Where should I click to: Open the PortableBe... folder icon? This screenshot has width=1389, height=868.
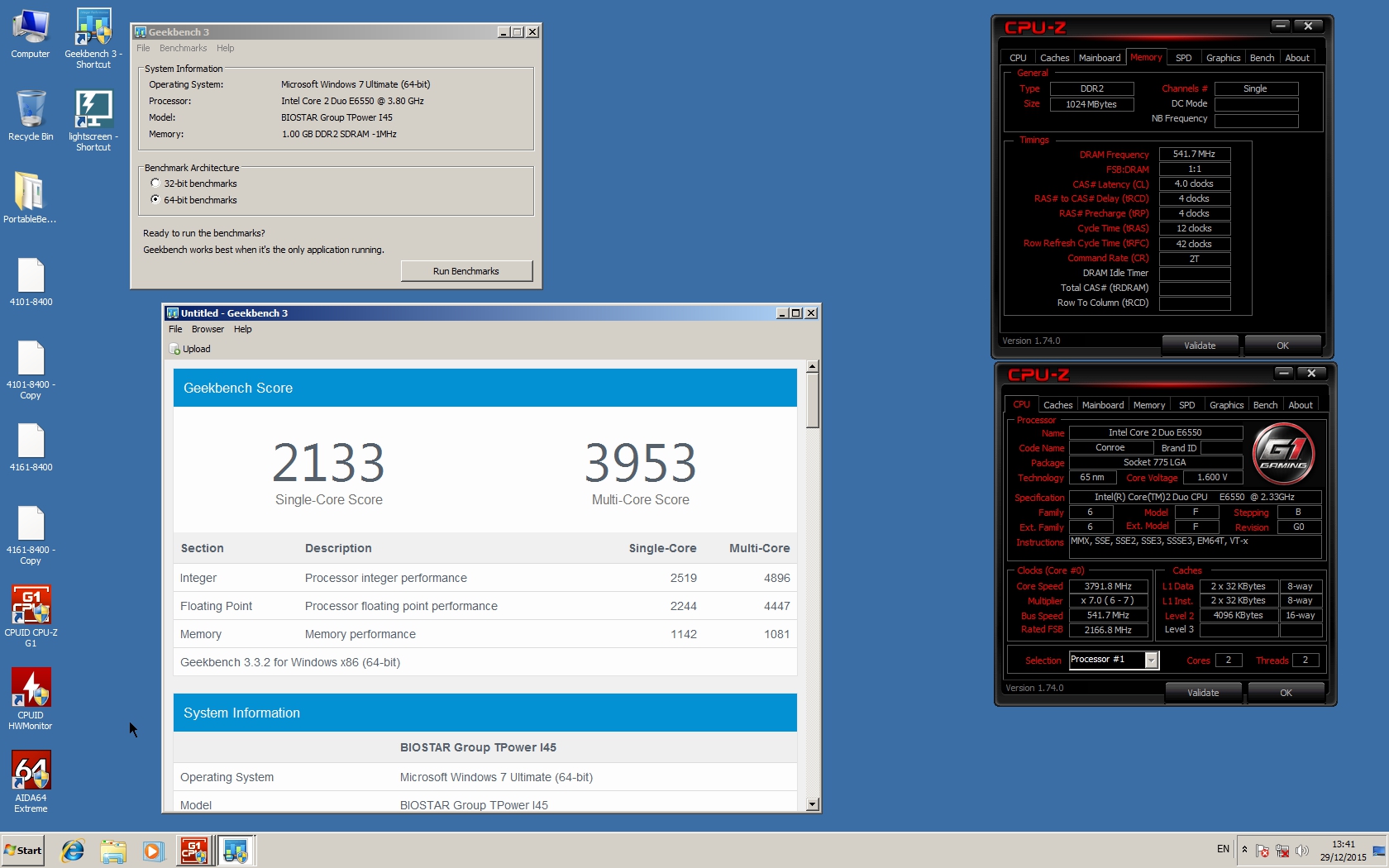coord(30,198)
